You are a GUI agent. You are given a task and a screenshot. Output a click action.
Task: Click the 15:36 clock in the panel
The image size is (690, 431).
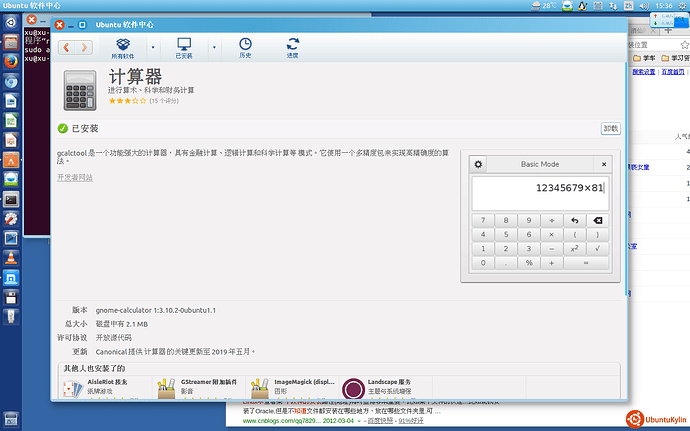click(x=664, y=6)
